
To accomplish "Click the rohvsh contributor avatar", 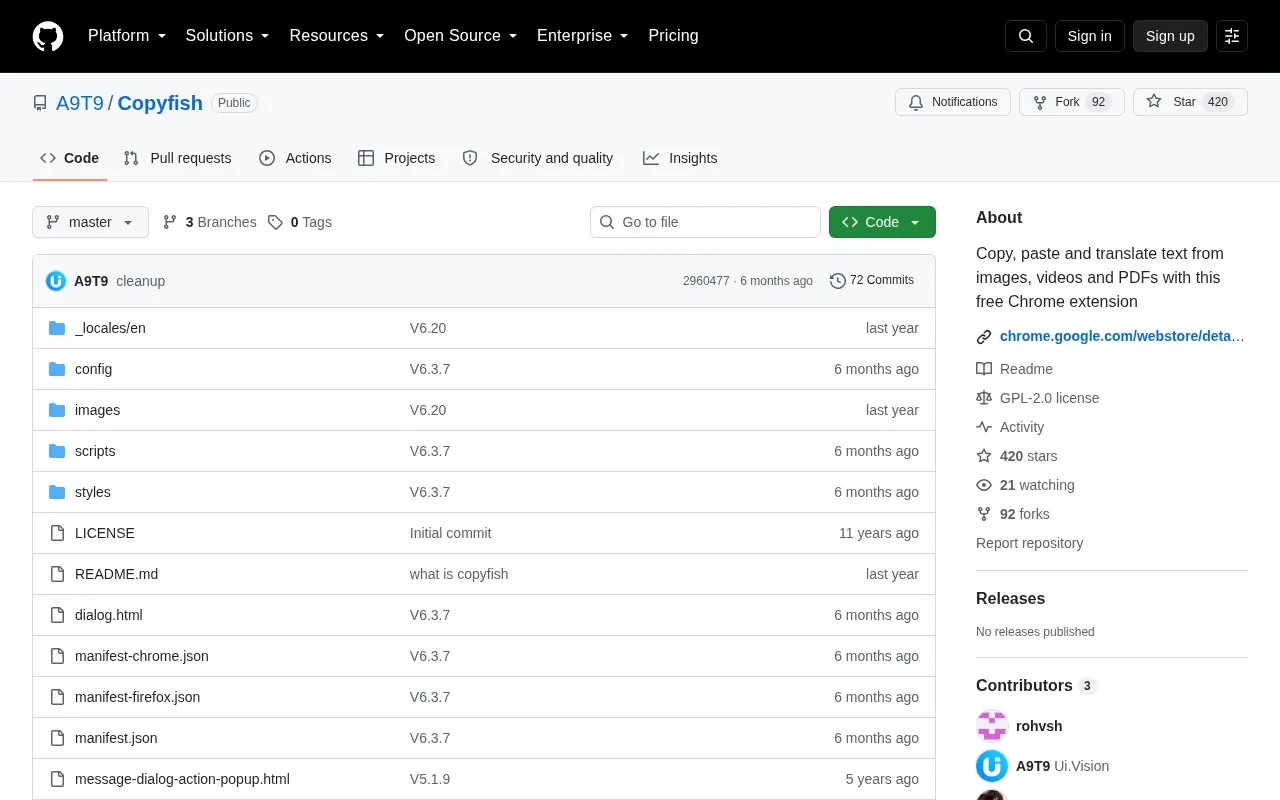I will [x=992, y=726].
